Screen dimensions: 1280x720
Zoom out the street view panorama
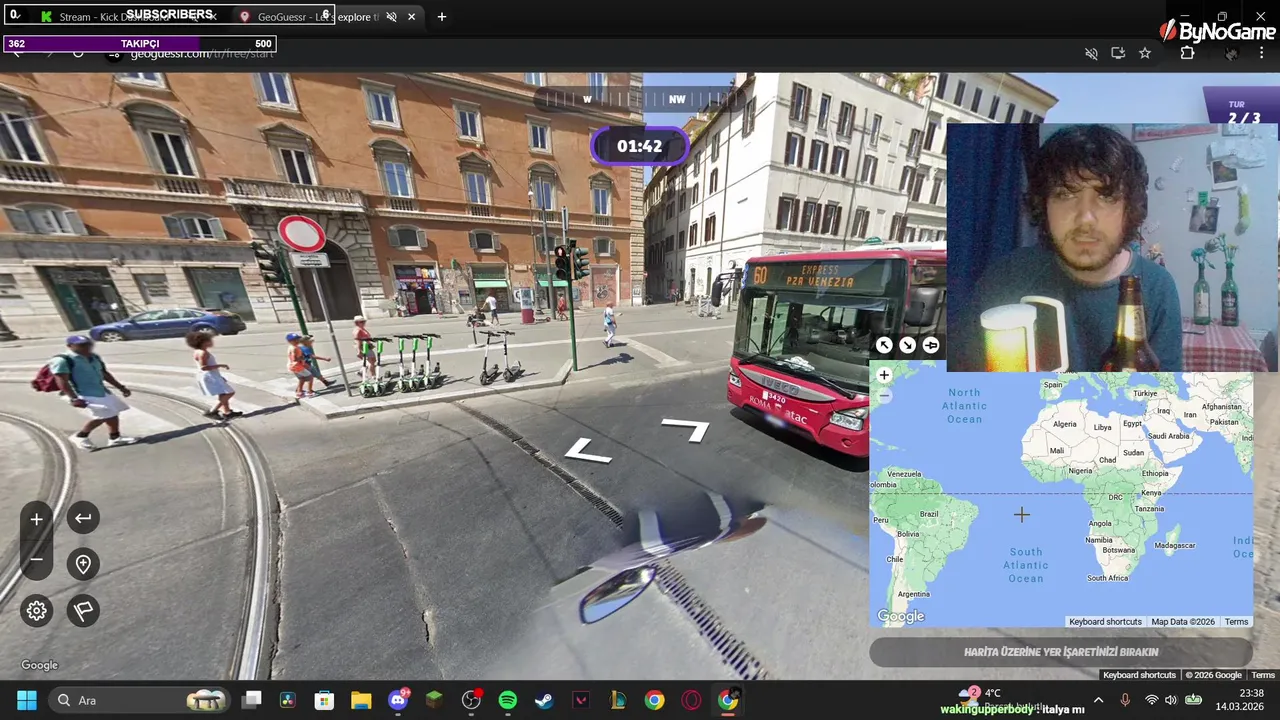pyautogui.click(x=37, y=560)
